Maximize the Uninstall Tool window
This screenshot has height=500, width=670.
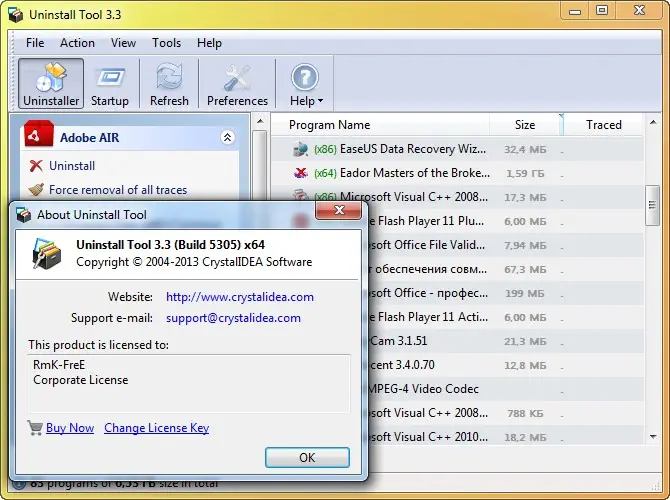[x=602, y=11]
